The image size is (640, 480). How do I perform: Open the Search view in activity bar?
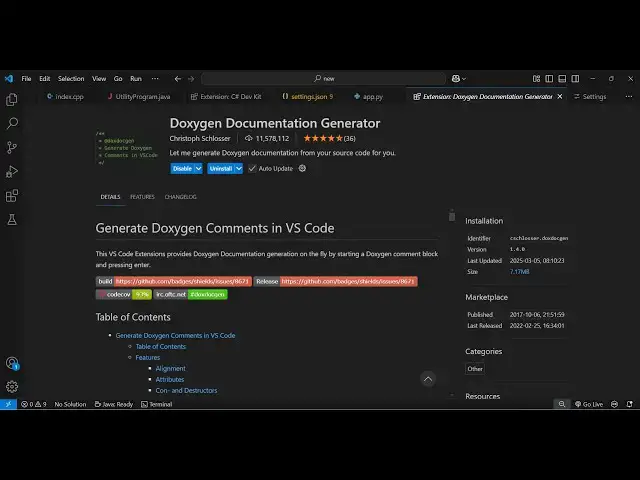point(12,123)
